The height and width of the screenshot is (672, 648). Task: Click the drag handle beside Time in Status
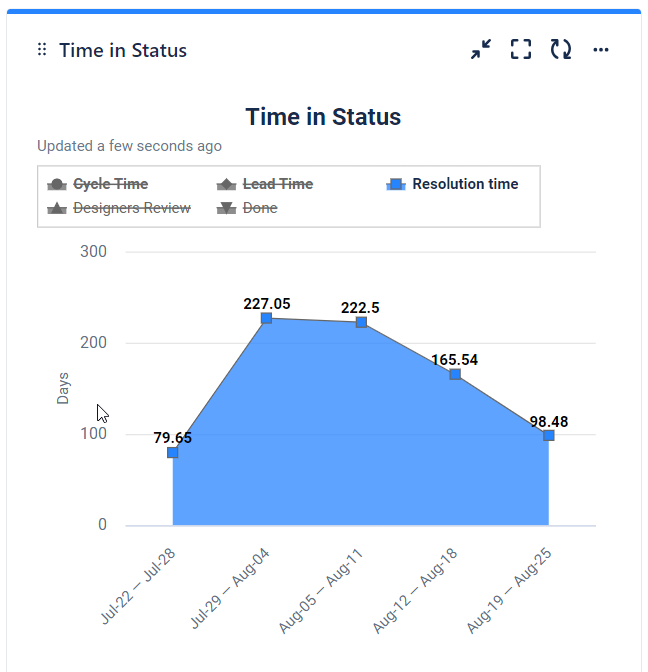point(42,50)
